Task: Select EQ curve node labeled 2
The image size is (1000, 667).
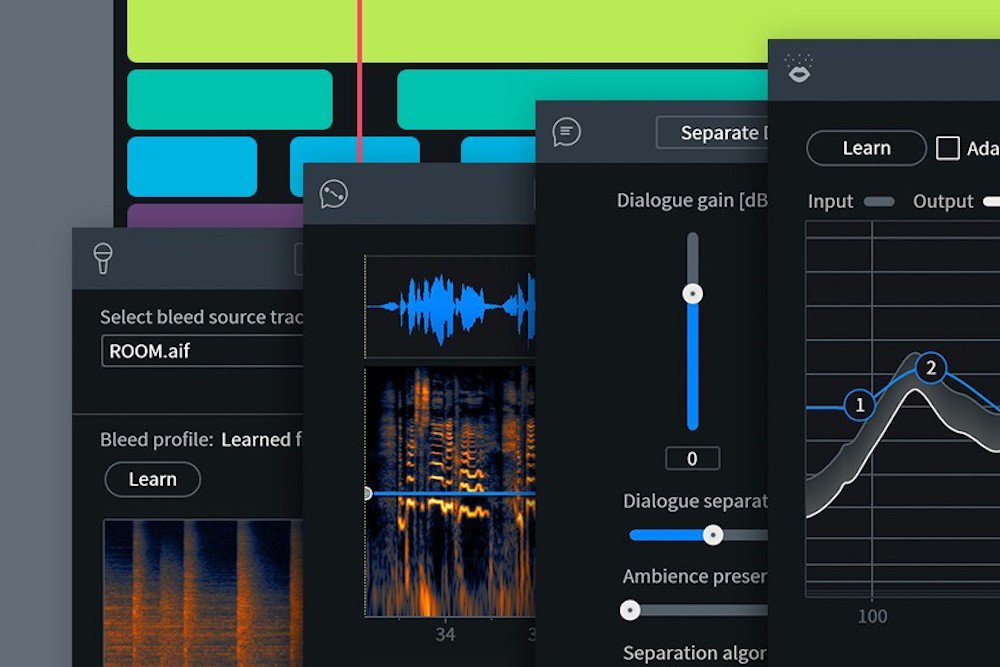Action: [x=931, y=369]
